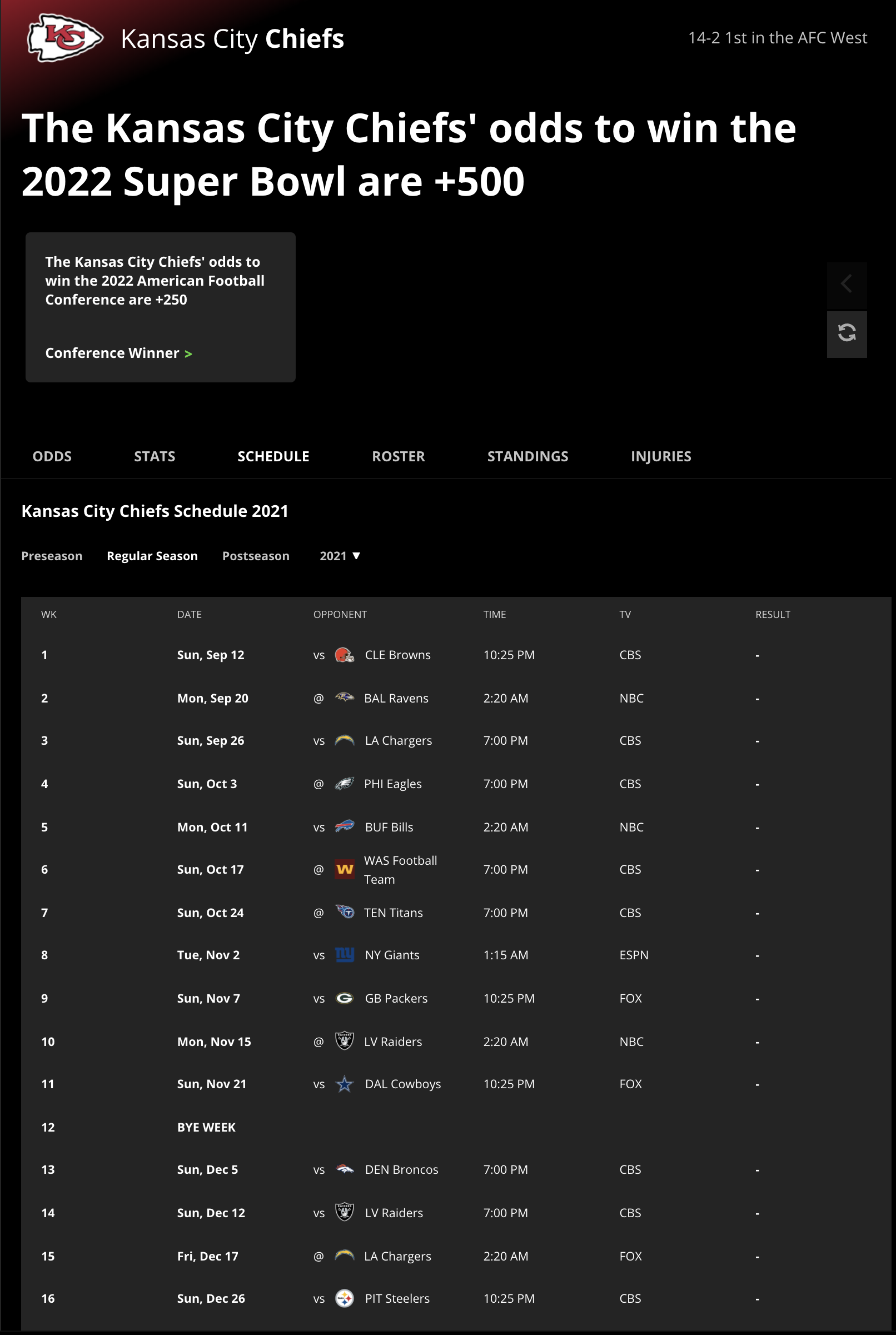Click the refresh icon
Viewport: 896px width, 1335px height.
click(x=848, y=334)
